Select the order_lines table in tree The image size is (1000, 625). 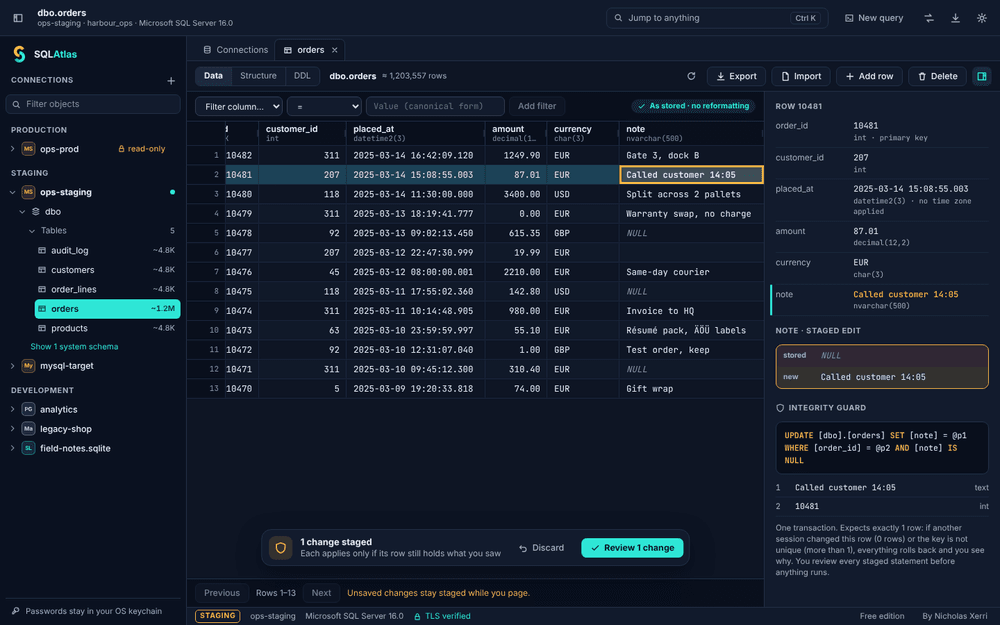pyautogui.click(x=107, y=290)
